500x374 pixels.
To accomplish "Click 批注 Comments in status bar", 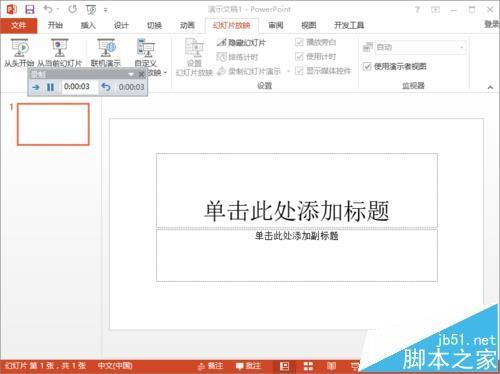I will click(x=248, y=366).
